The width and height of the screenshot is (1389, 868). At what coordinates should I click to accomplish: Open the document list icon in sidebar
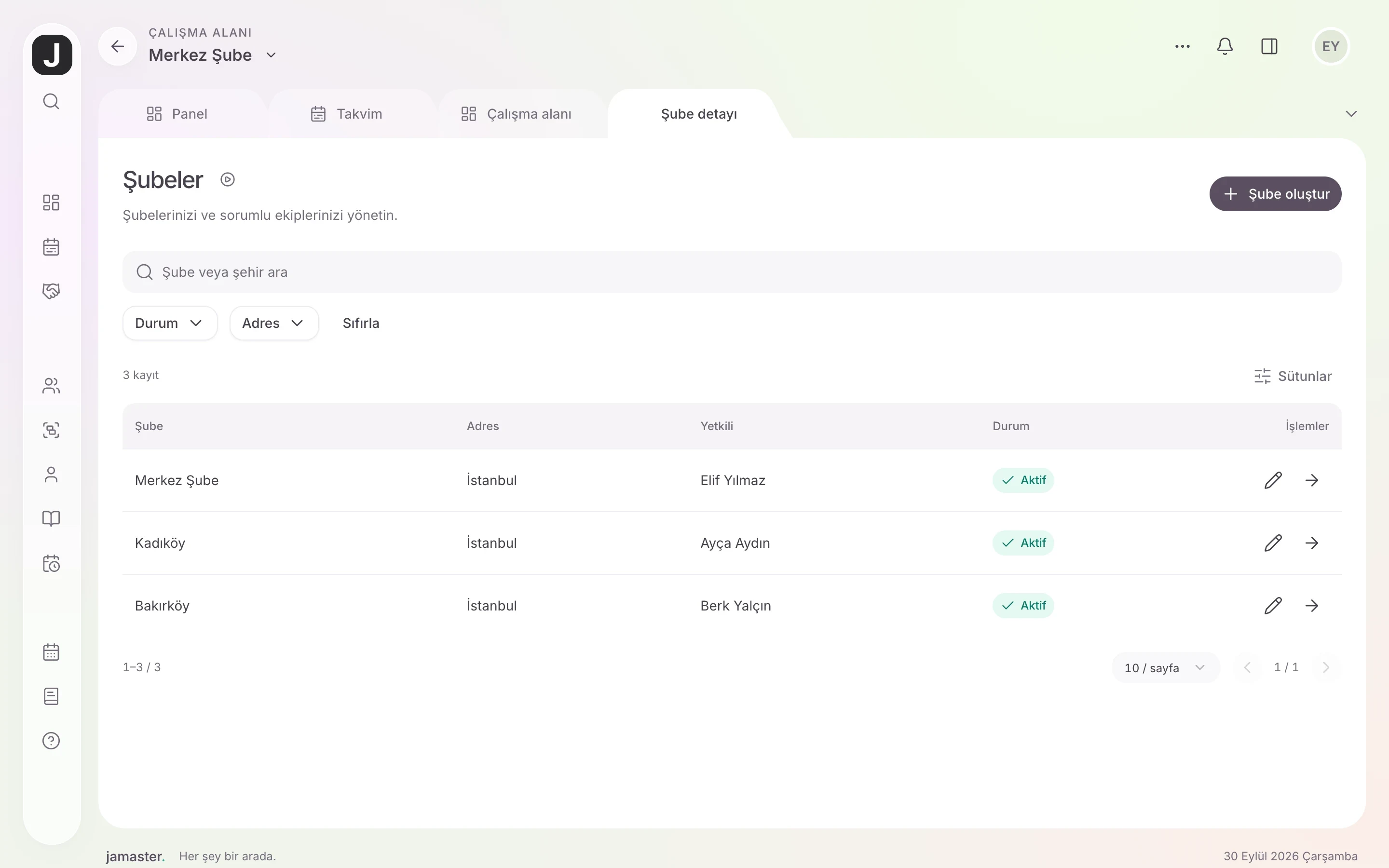[51, 696]
